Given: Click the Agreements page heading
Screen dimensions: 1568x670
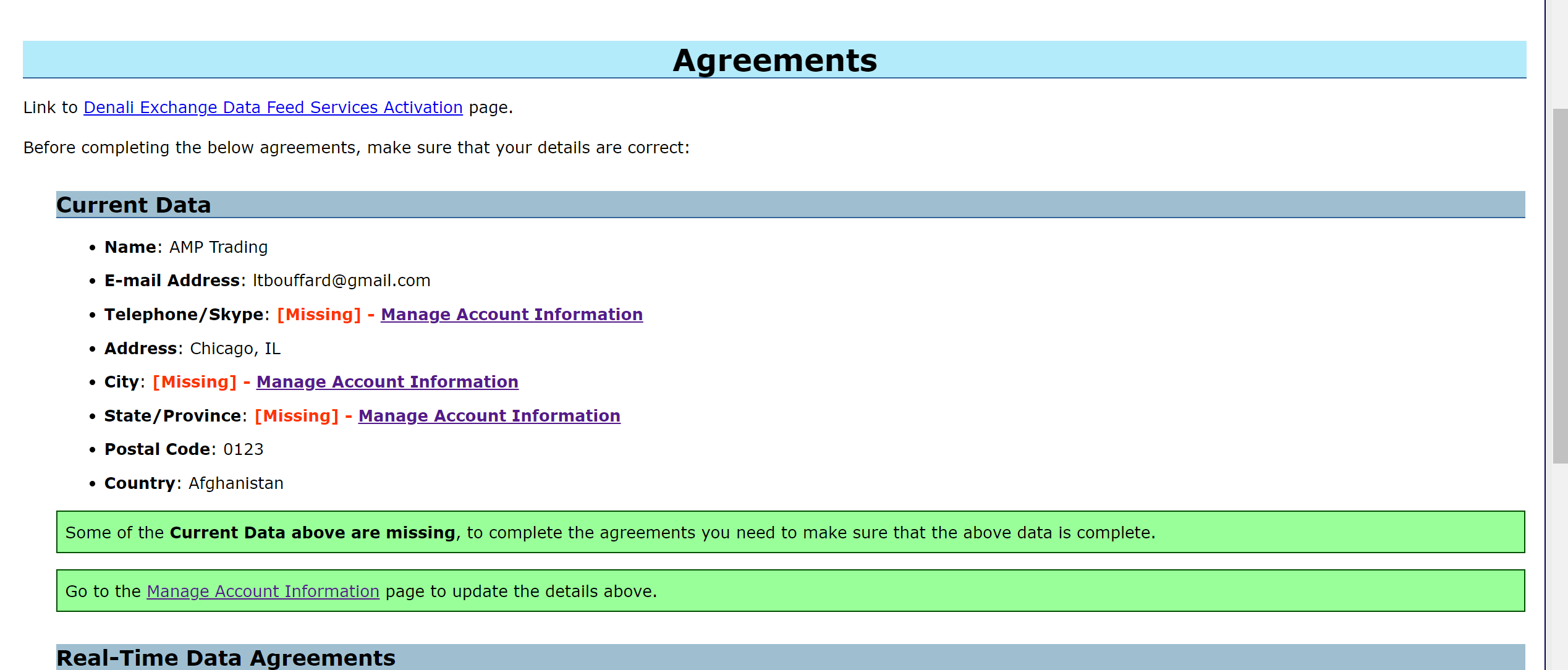Looking at the screenshot, I should tap(774, 61).
